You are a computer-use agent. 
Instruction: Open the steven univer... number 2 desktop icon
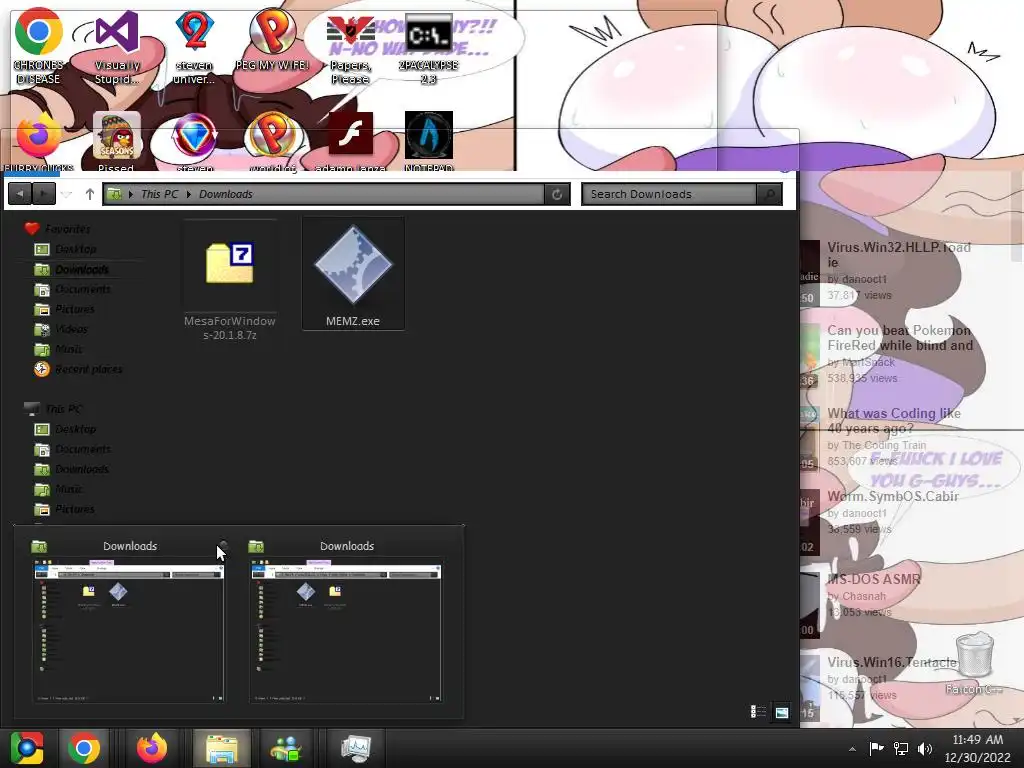[194, 46]
